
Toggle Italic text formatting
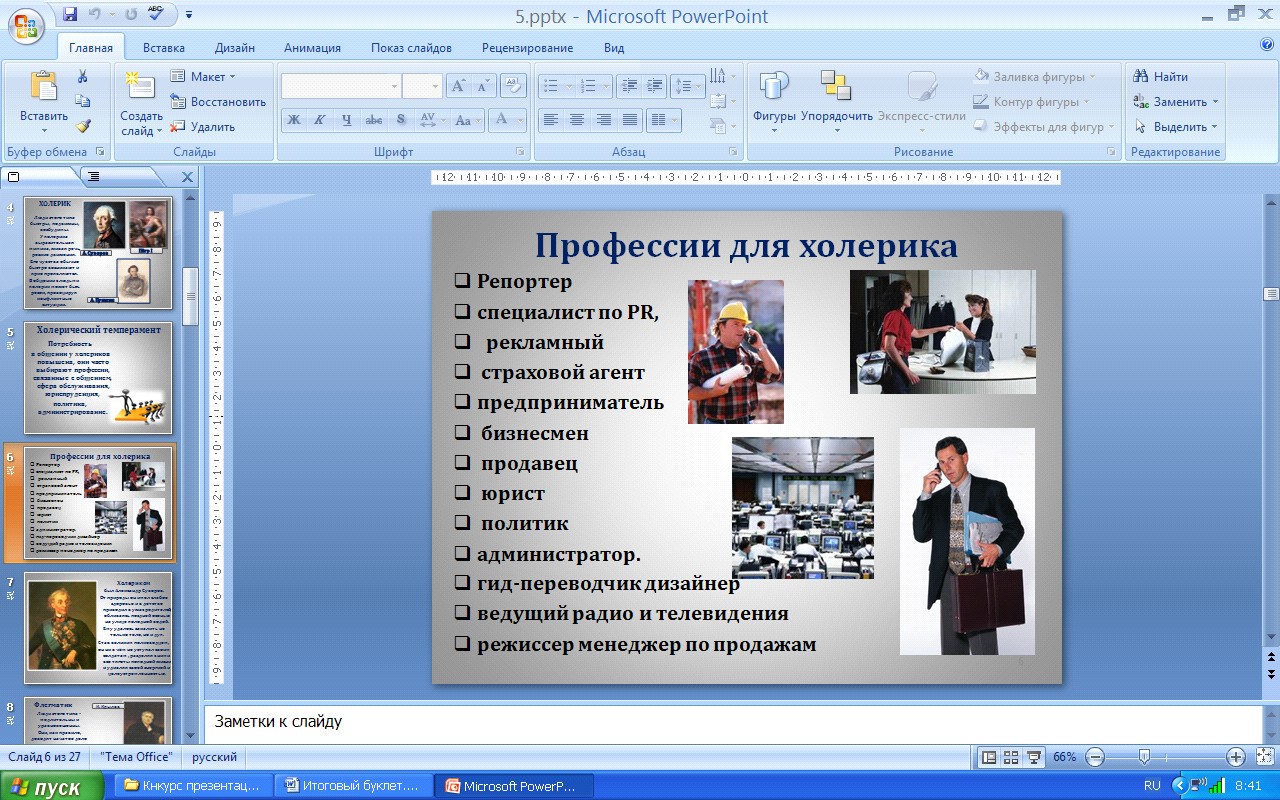(x=320, y=120)
